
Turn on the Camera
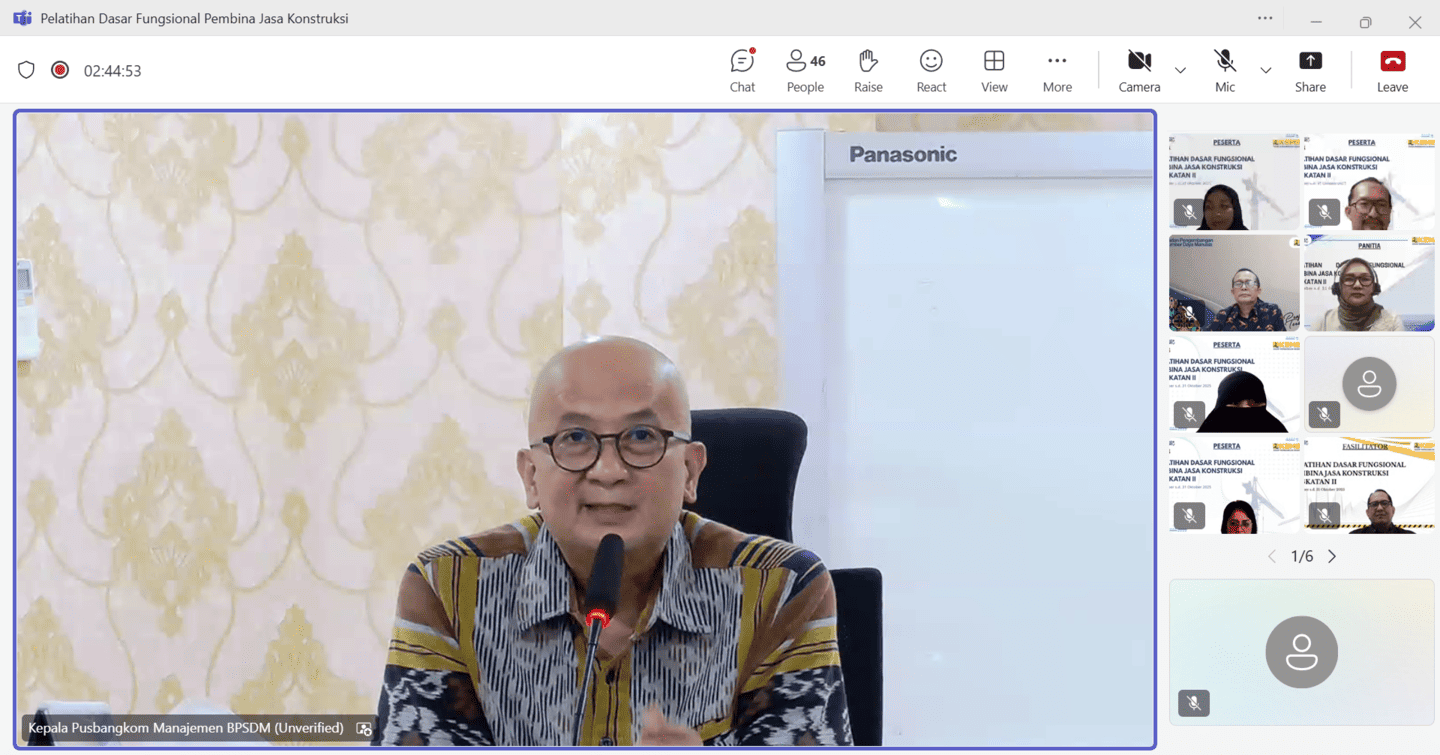pos(1139,71)
